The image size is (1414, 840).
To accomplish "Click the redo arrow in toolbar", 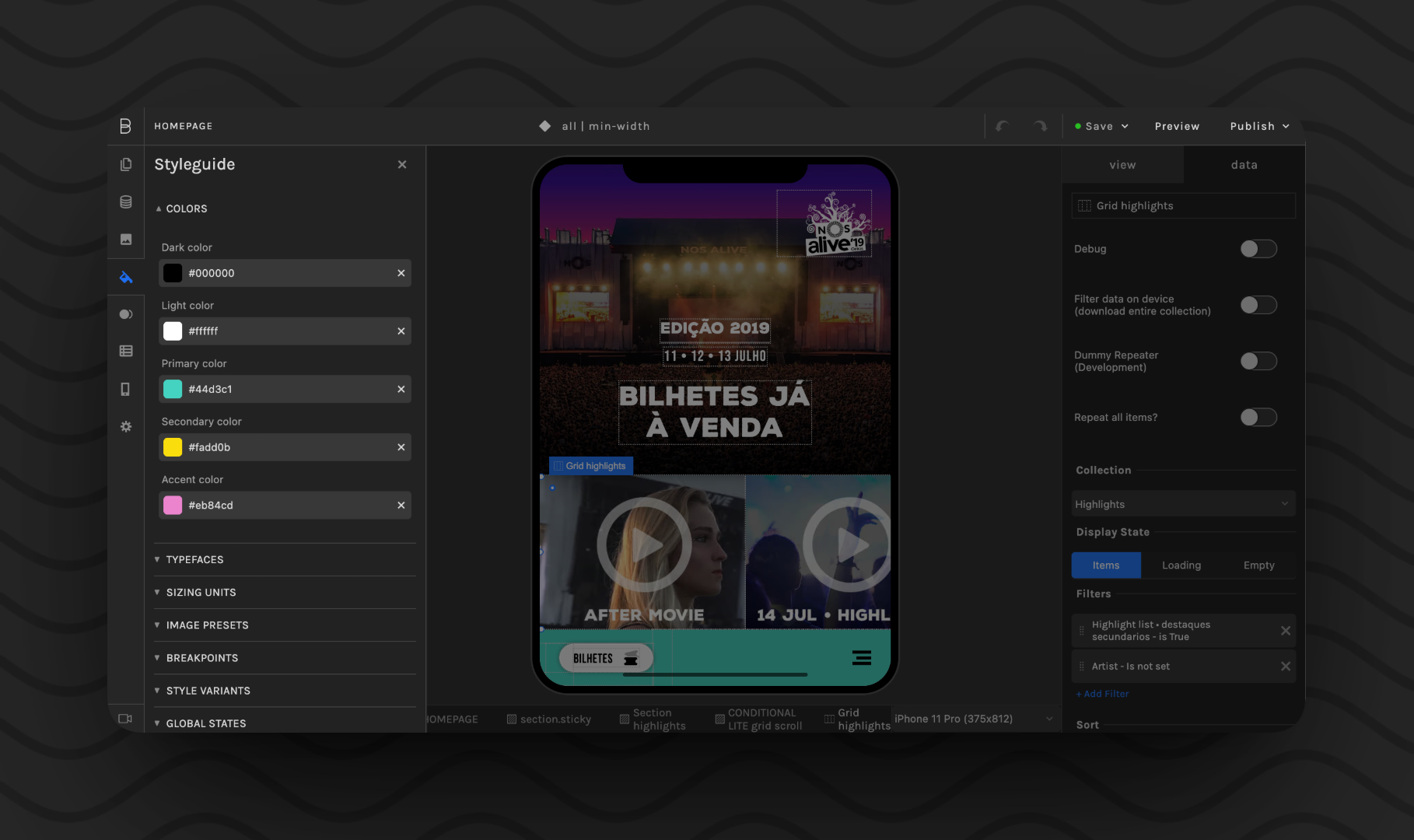I will click(x=1040, y=126).
